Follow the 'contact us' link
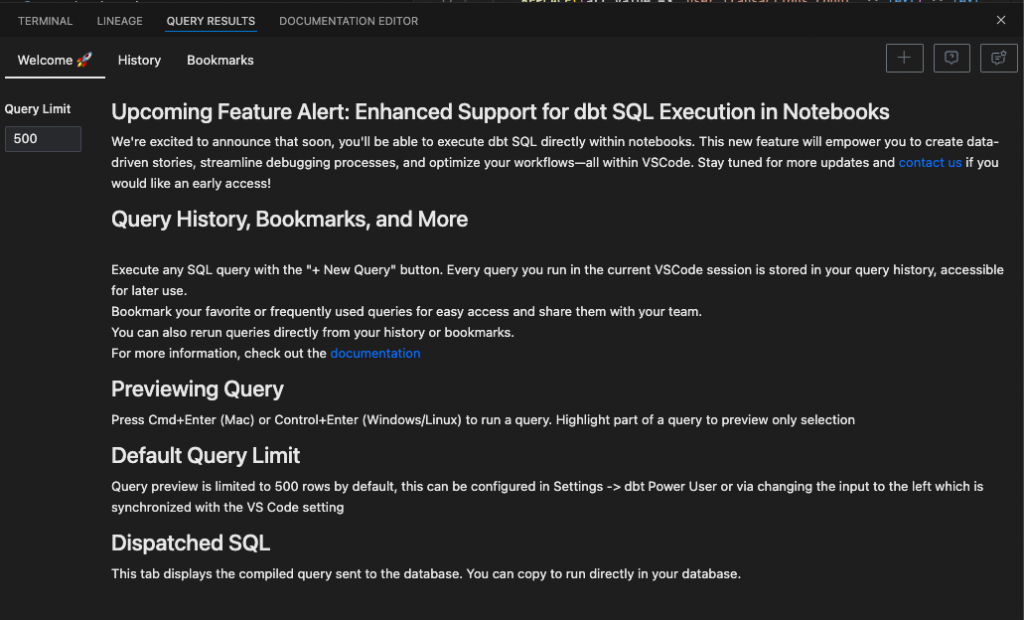This screenshot has height=620, width=1024. [930, 163]
